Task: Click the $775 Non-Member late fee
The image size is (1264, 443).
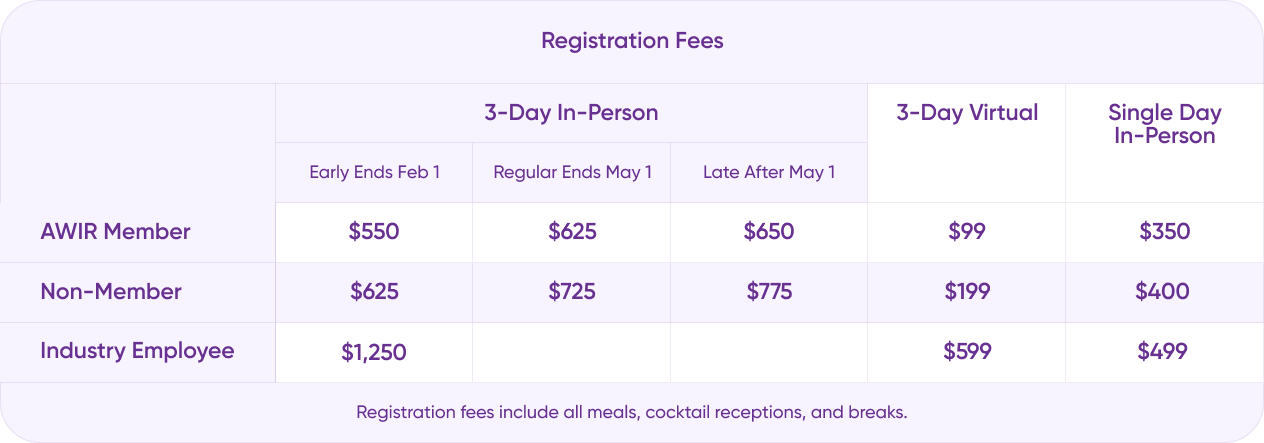Action: coord(769,292)
